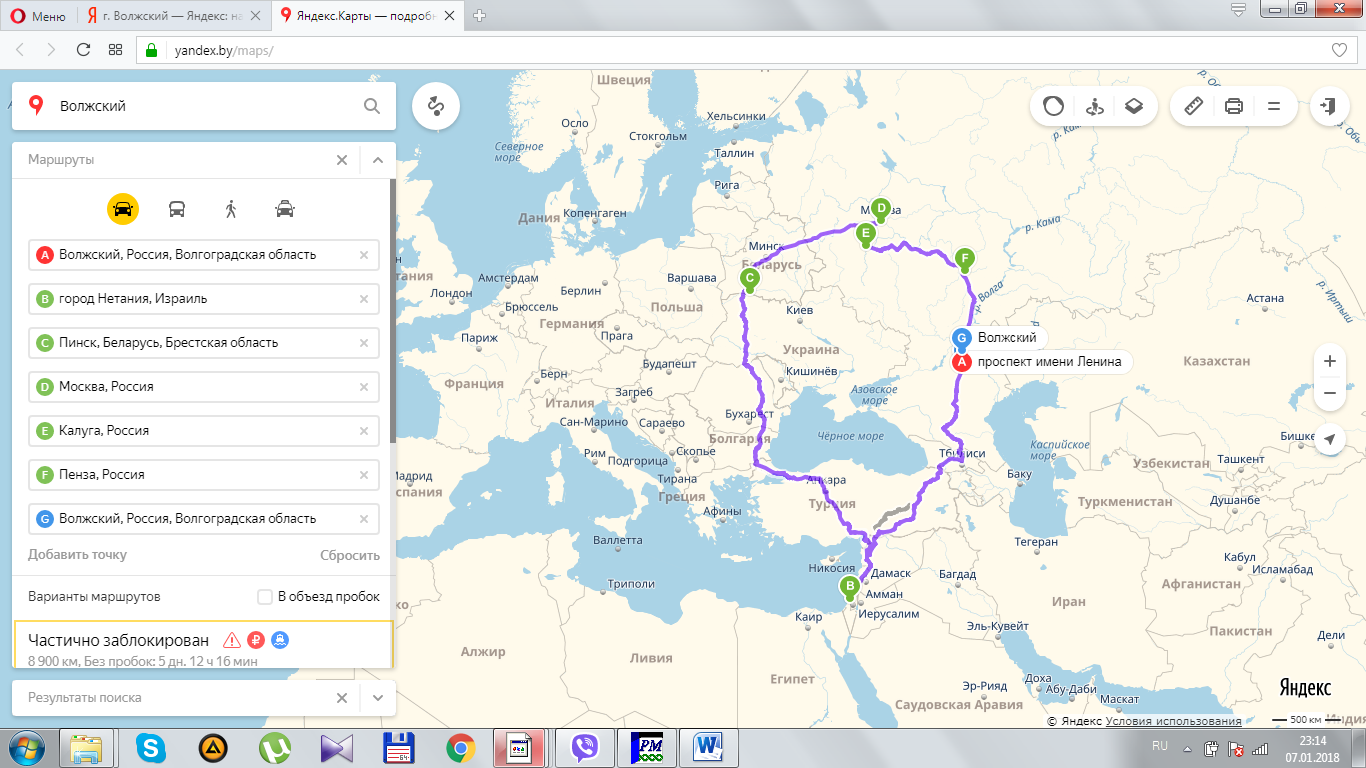
Task: Enable the 'В объезд пробок' checkbox
Action: tap(265, 597)
